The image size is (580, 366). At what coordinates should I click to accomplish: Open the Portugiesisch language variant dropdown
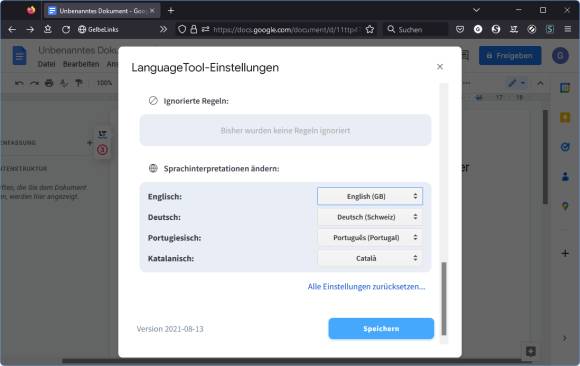tap(370, 238)
